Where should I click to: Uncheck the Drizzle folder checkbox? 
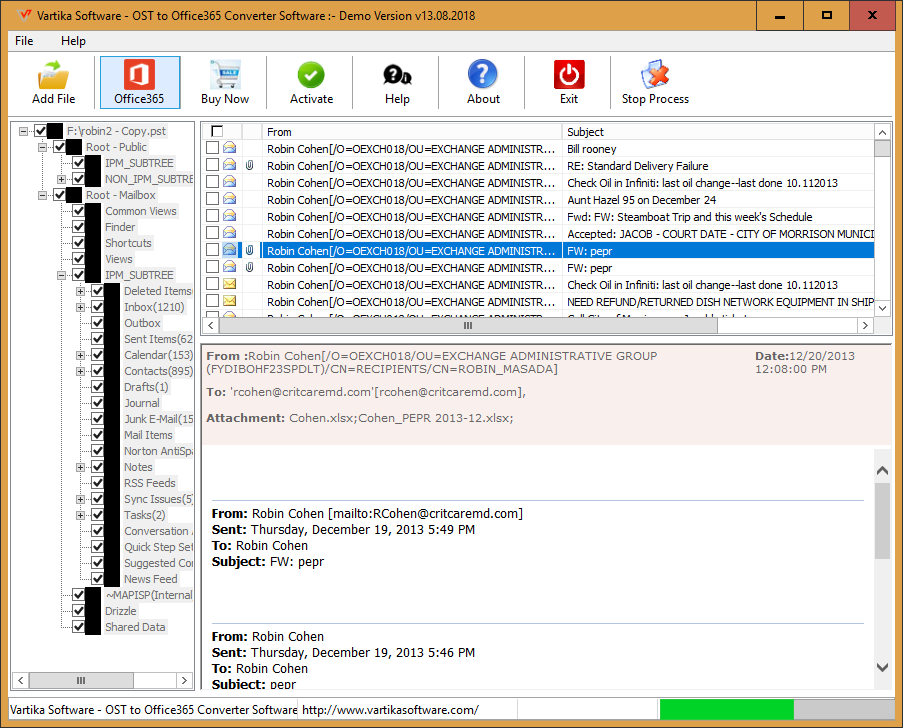tap(78, 611)
